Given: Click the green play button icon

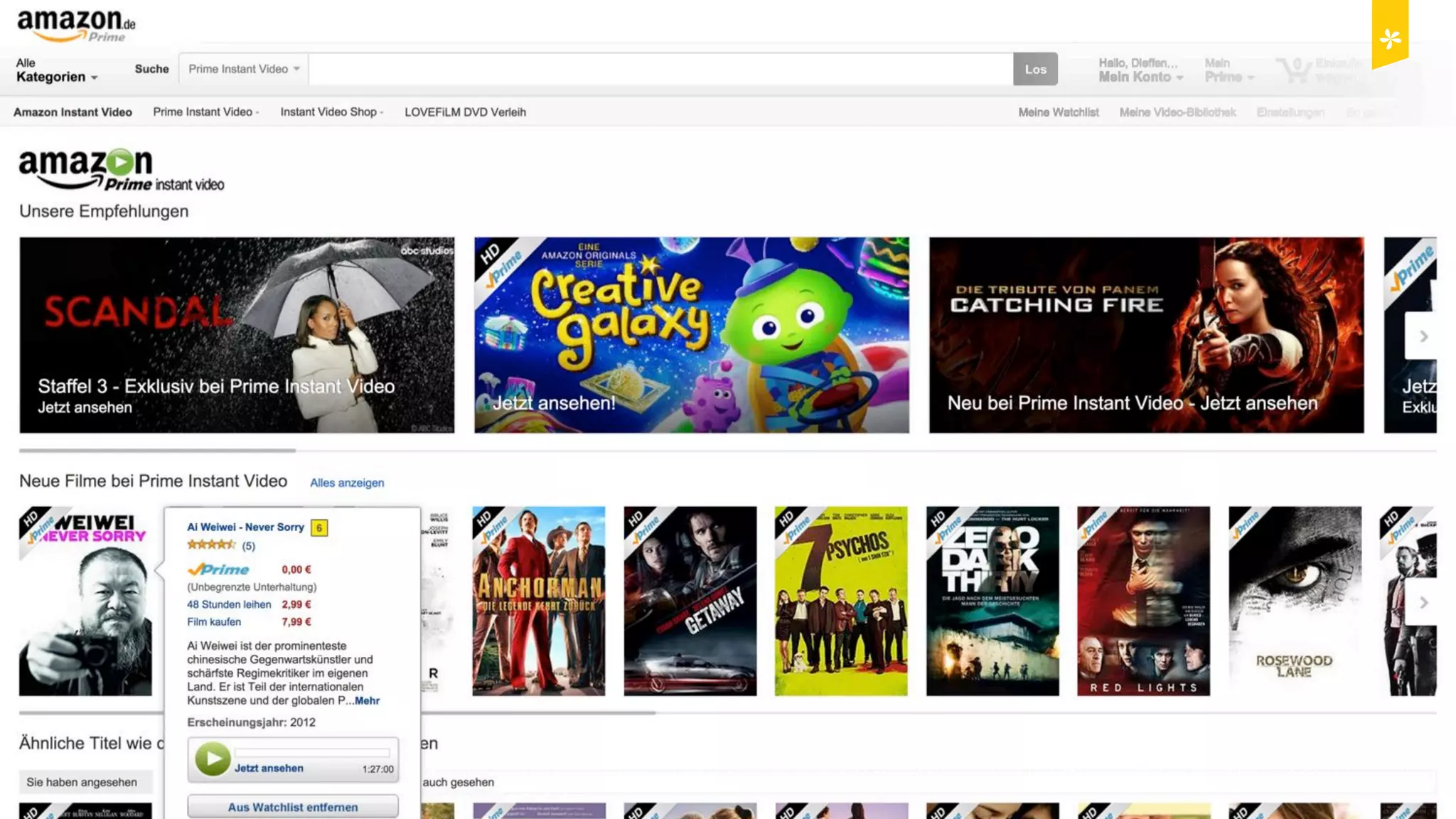Looking at the screenshot, I should coord(212,759).
